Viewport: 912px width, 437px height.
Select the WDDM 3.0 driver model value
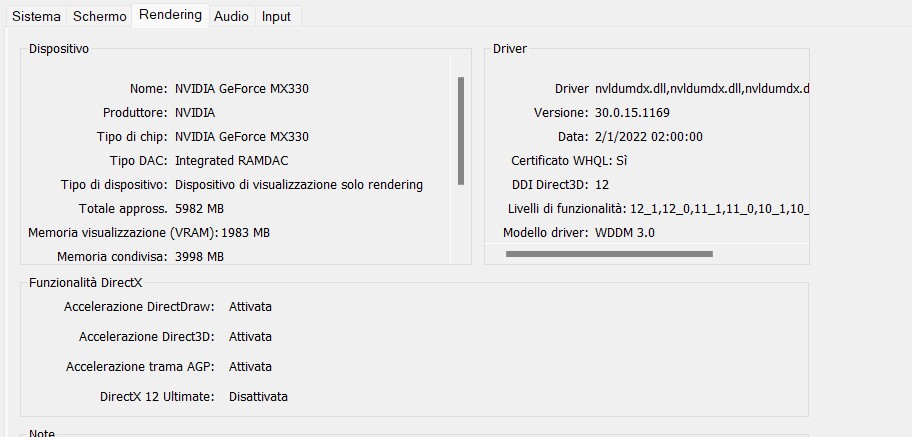point(625,233)
